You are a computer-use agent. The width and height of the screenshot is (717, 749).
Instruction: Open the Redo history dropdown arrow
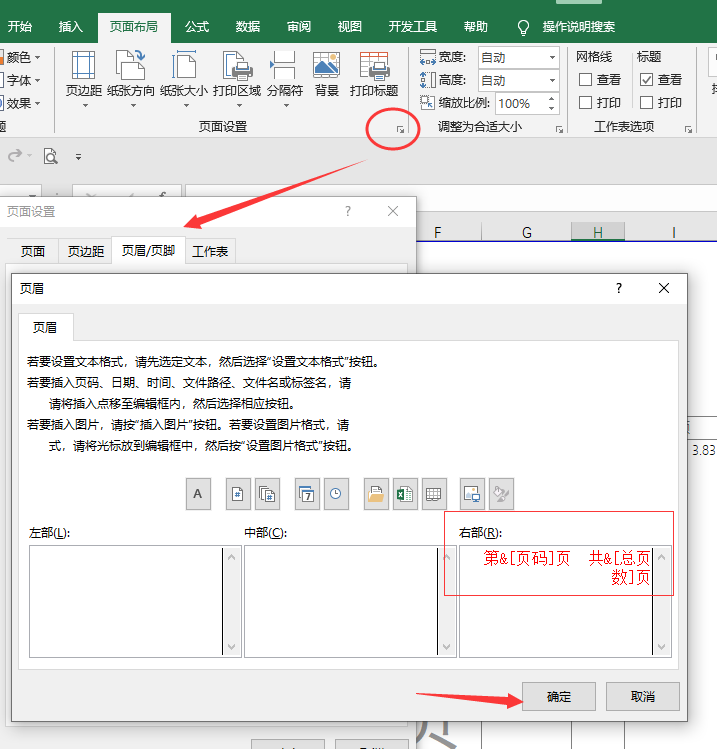(30, 156)
